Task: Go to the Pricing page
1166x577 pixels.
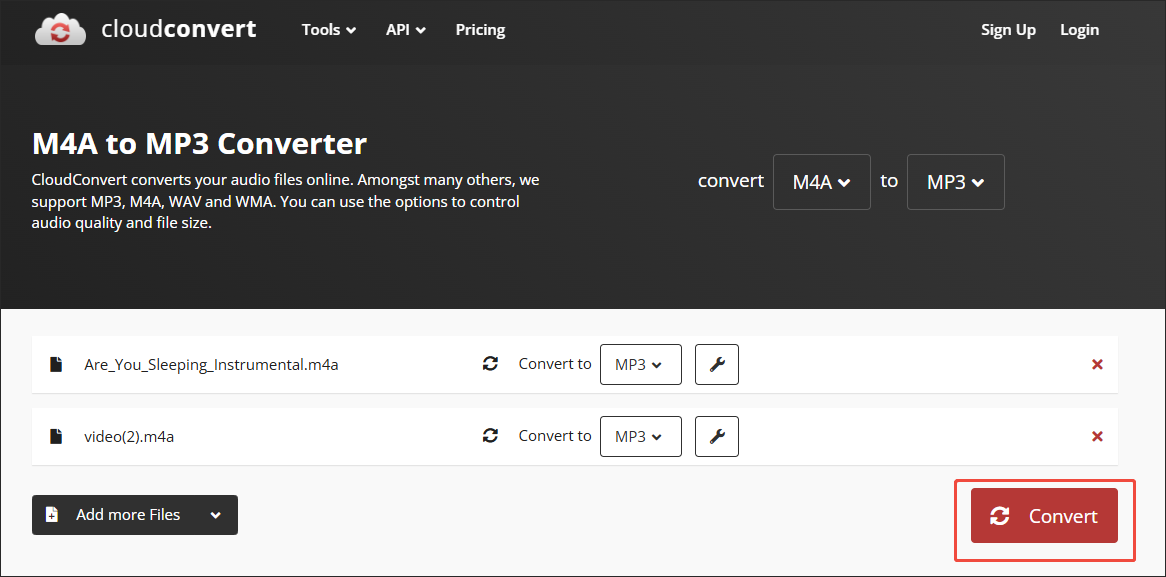Action: pyautogui.click(x=480, y=30)
